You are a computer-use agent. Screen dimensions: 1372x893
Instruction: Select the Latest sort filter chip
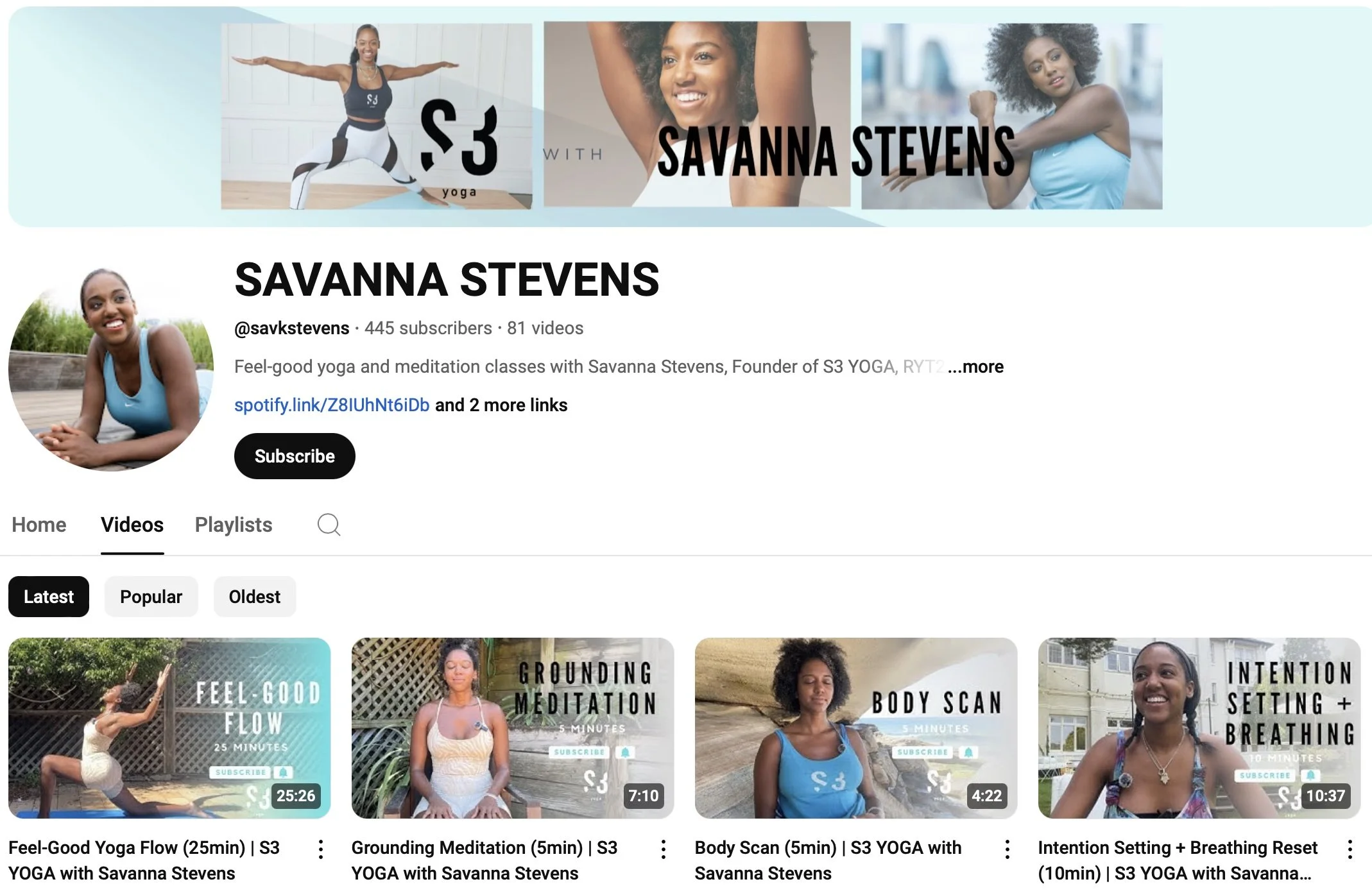pos(49,597)
